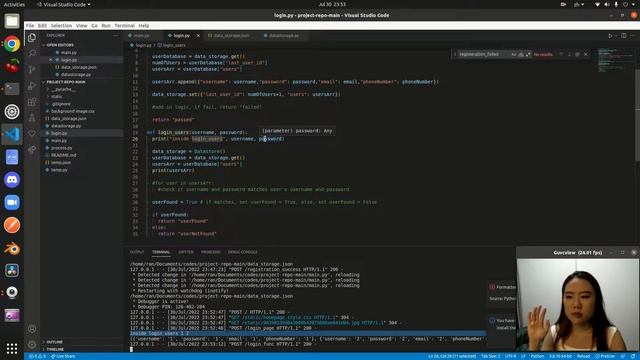Open Google Chrome from the Ubuntu dock
This screenshot has width=640, height=360.
pyautogui.click(x=12, y=44)
